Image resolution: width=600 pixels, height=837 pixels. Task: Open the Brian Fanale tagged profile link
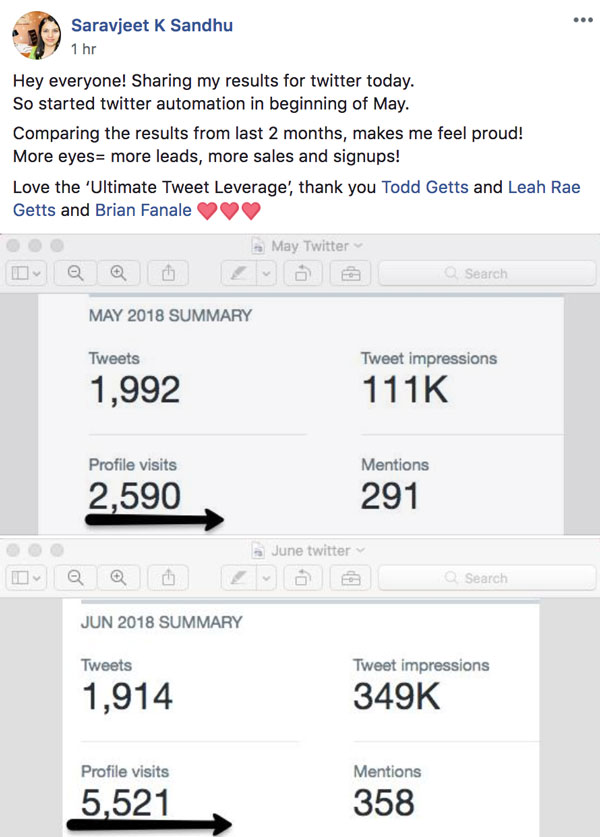coord(143,210)
